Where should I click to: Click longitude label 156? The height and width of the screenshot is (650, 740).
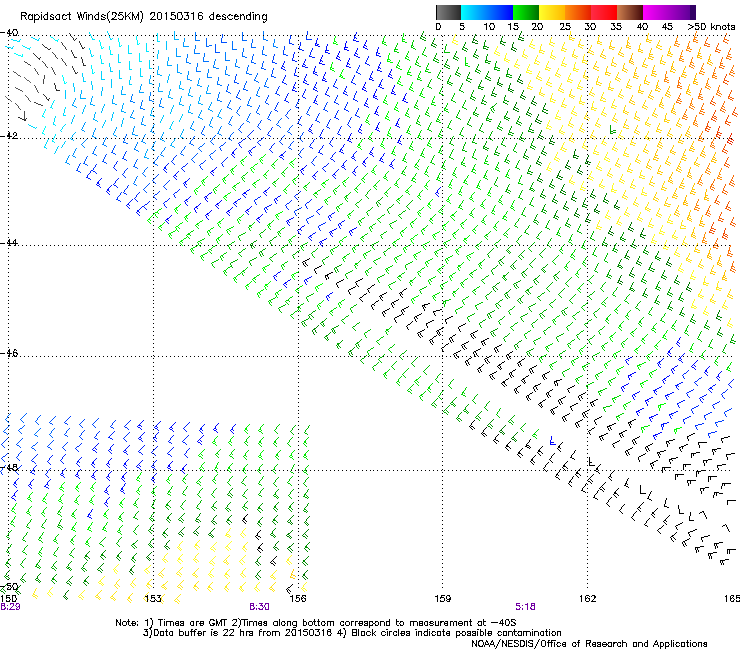click(298, 599)
